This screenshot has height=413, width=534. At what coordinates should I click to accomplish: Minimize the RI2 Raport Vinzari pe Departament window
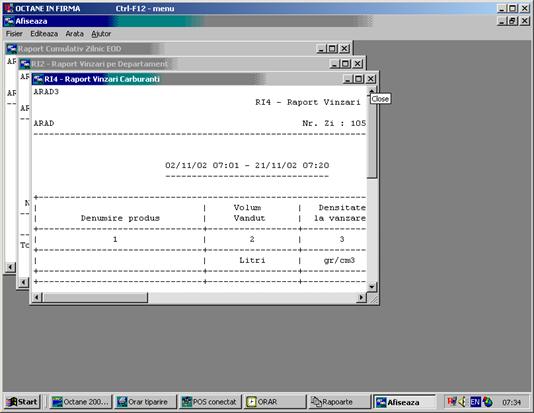point(334,64)
